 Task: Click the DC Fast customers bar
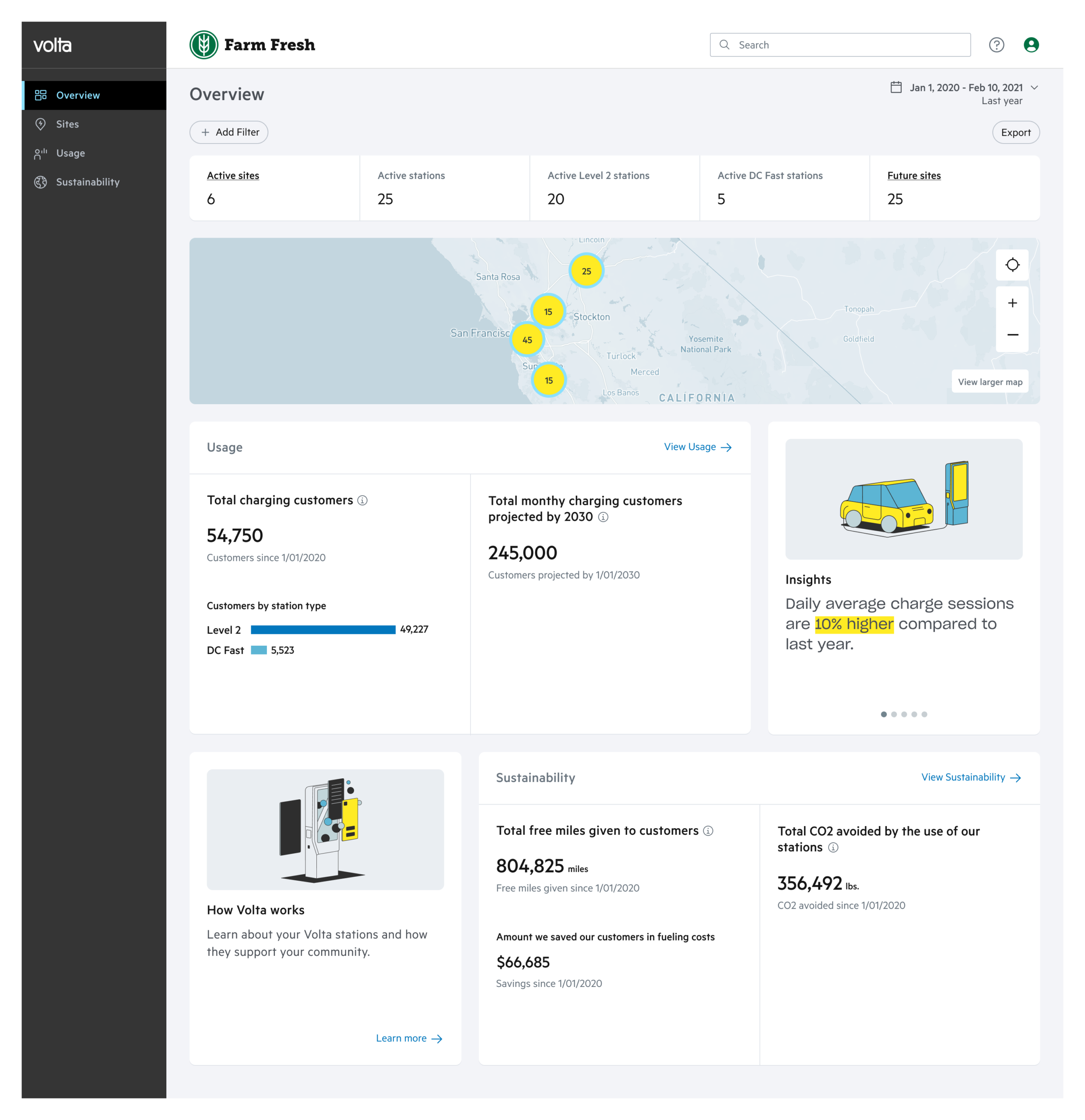click(x=259, y=650)
